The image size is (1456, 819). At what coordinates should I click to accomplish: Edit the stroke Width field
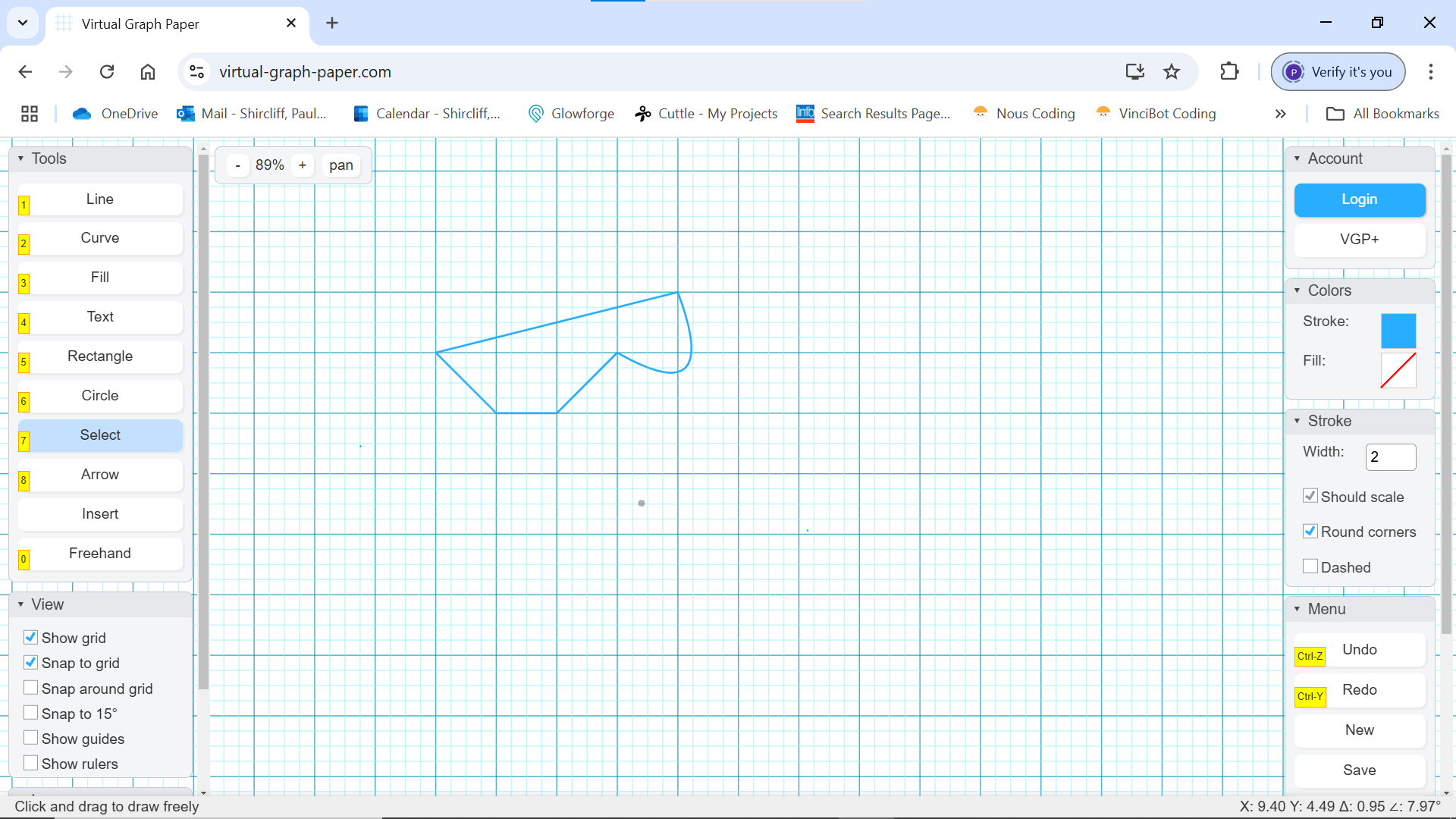point(1390,457)
